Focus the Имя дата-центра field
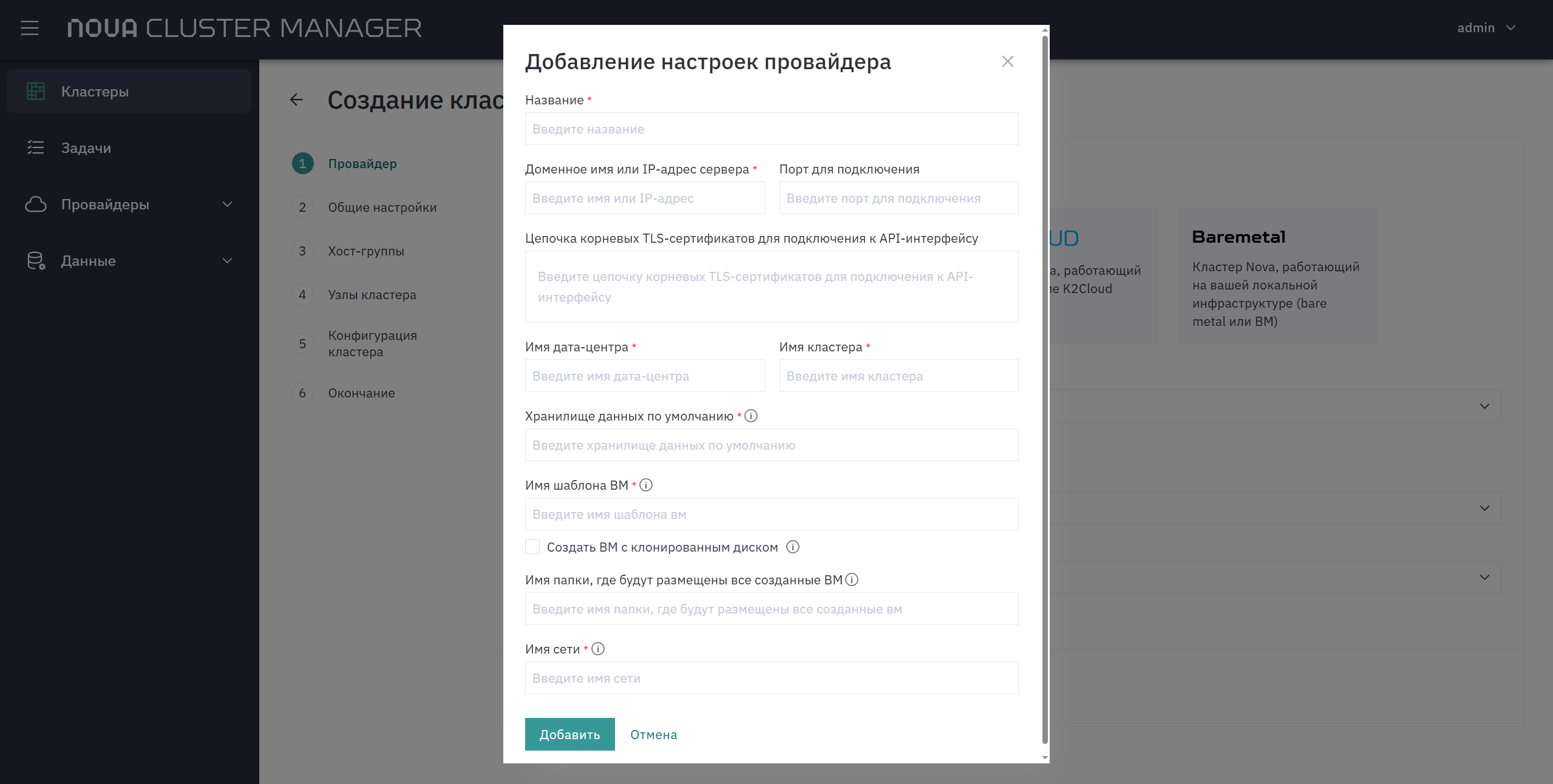This screenshot has height=784, width=1553. tap(645, 376)
